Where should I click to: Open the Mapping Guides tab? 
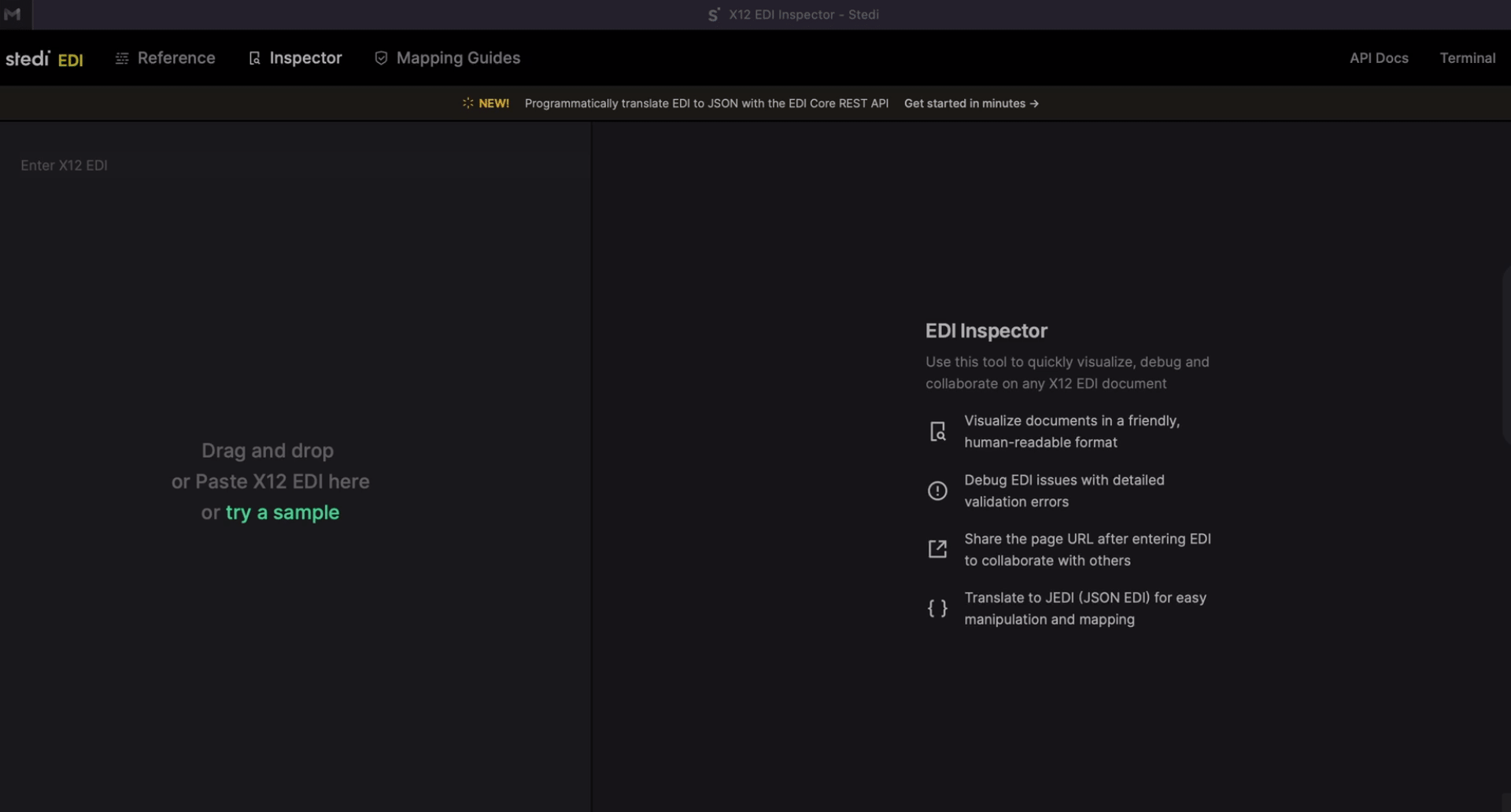(x=458, y=58)
